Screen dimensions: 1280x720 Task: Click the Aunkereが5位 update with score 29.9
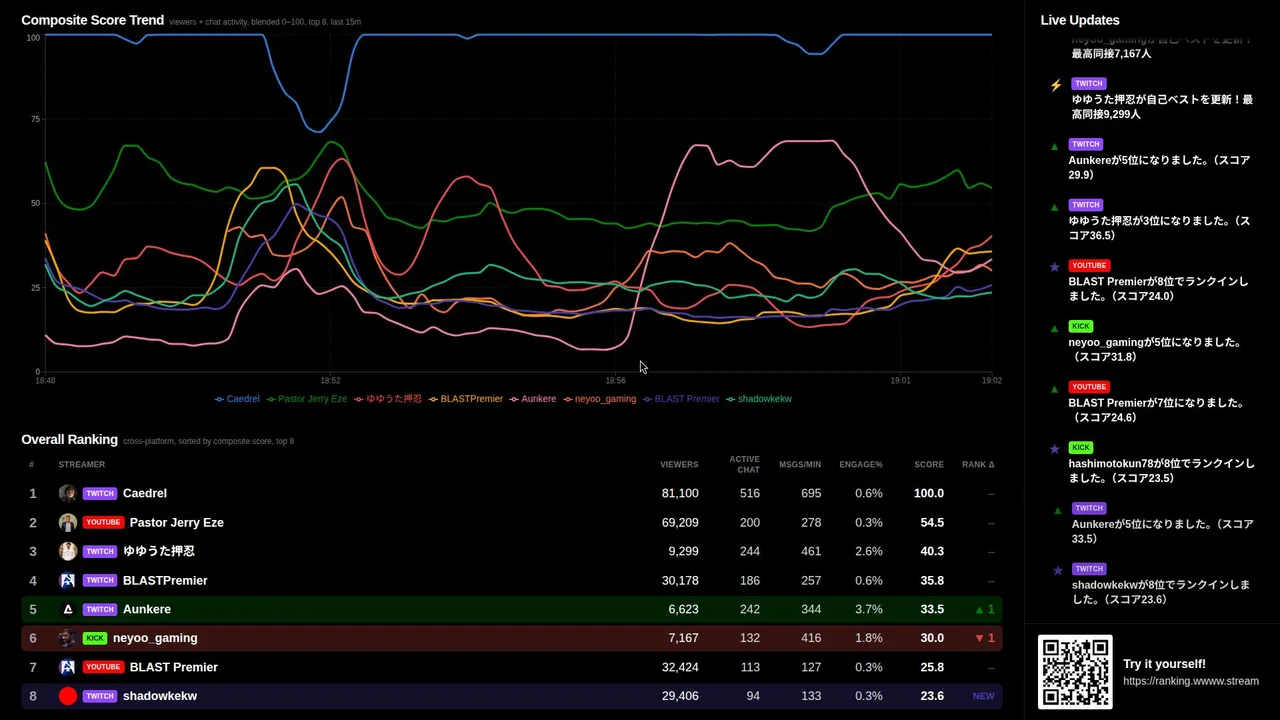click(x=1159, y=167)
